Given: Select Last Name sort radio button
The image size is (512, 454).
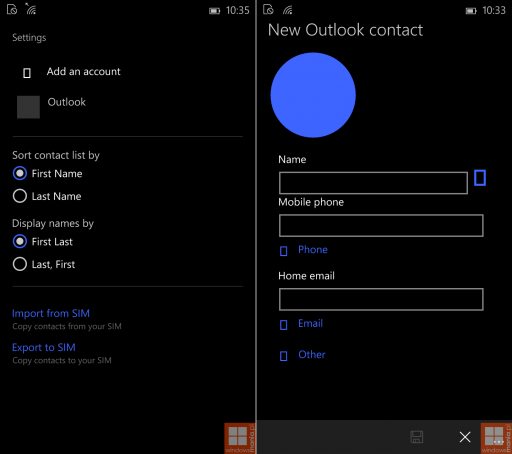Looking at the screenshot, I should [x=20, y=196].
